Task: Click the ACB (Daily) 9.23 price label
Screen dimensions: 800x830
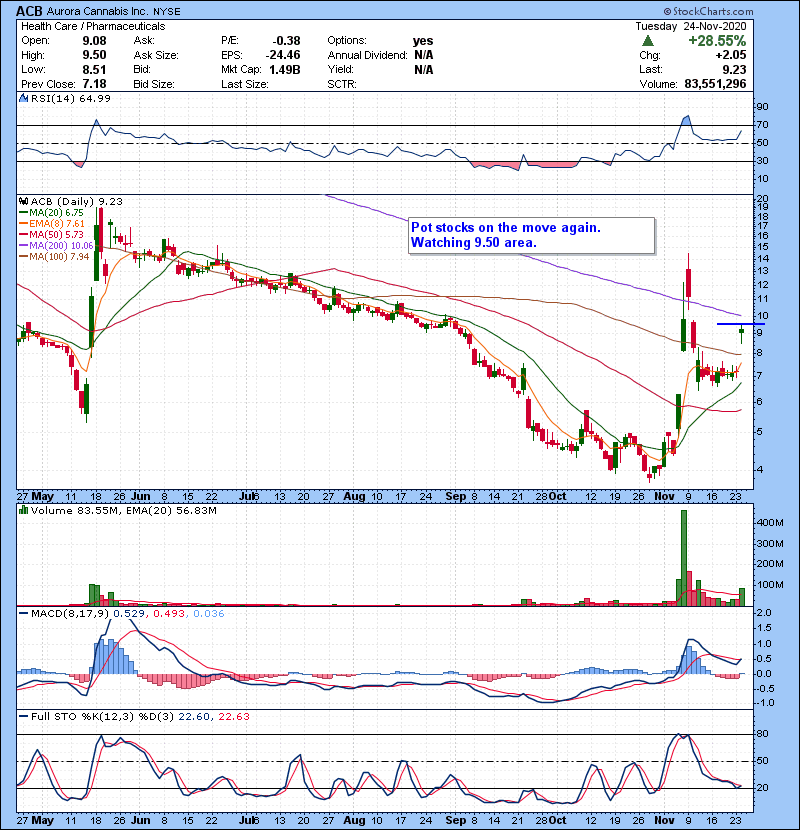Action: pyautogui.click(x=77, y=202)
